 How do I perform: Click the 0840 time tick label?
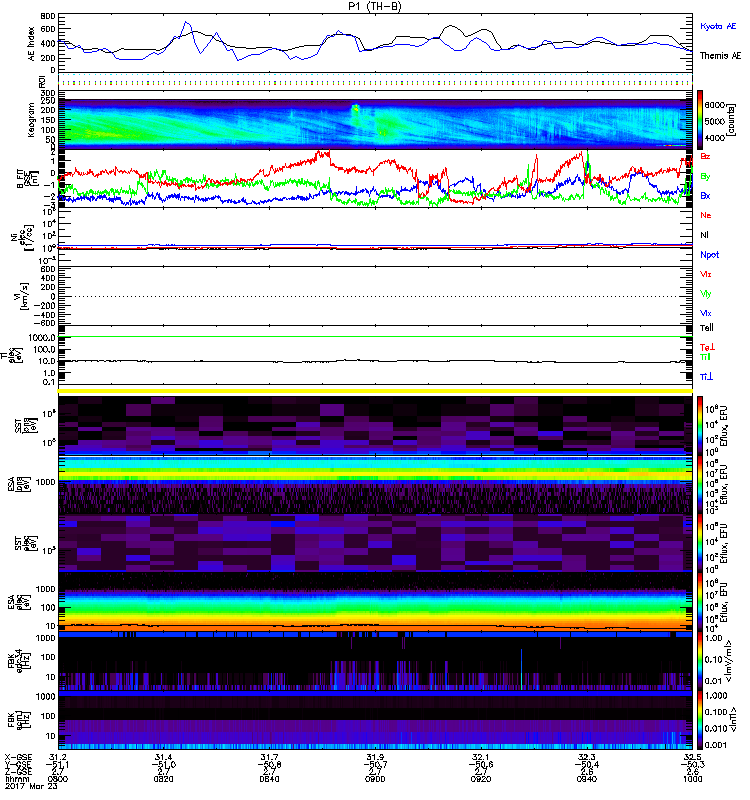(269, 779)
